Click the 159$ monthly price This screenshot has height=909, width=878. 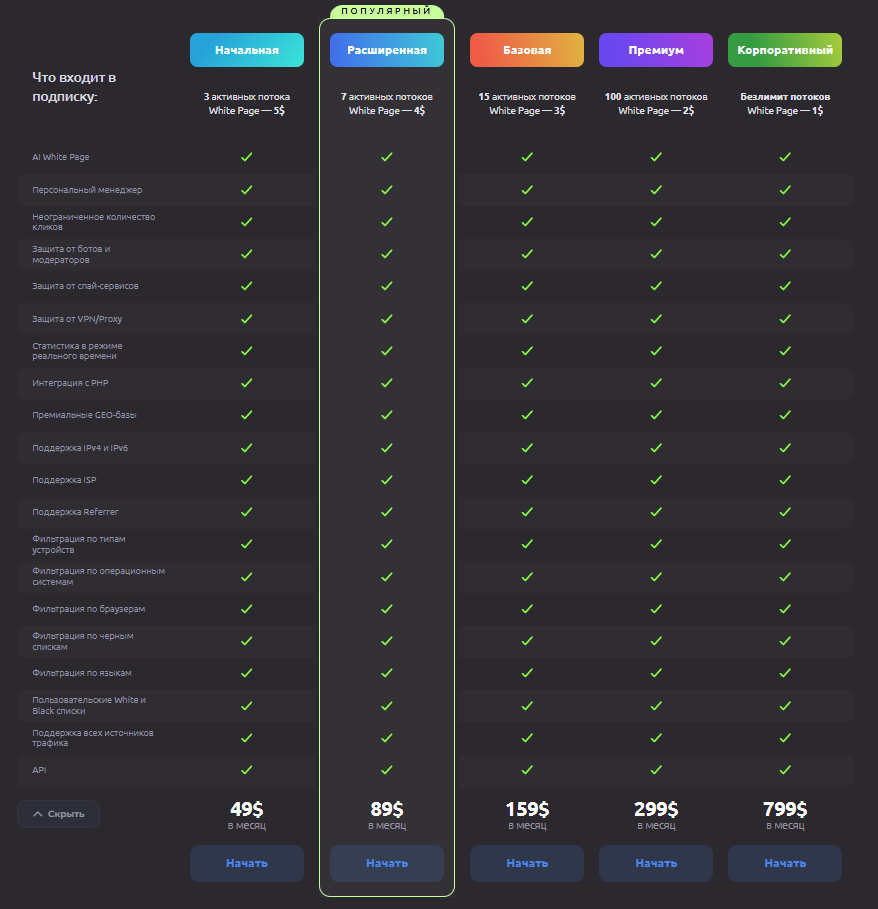point(527,809)
